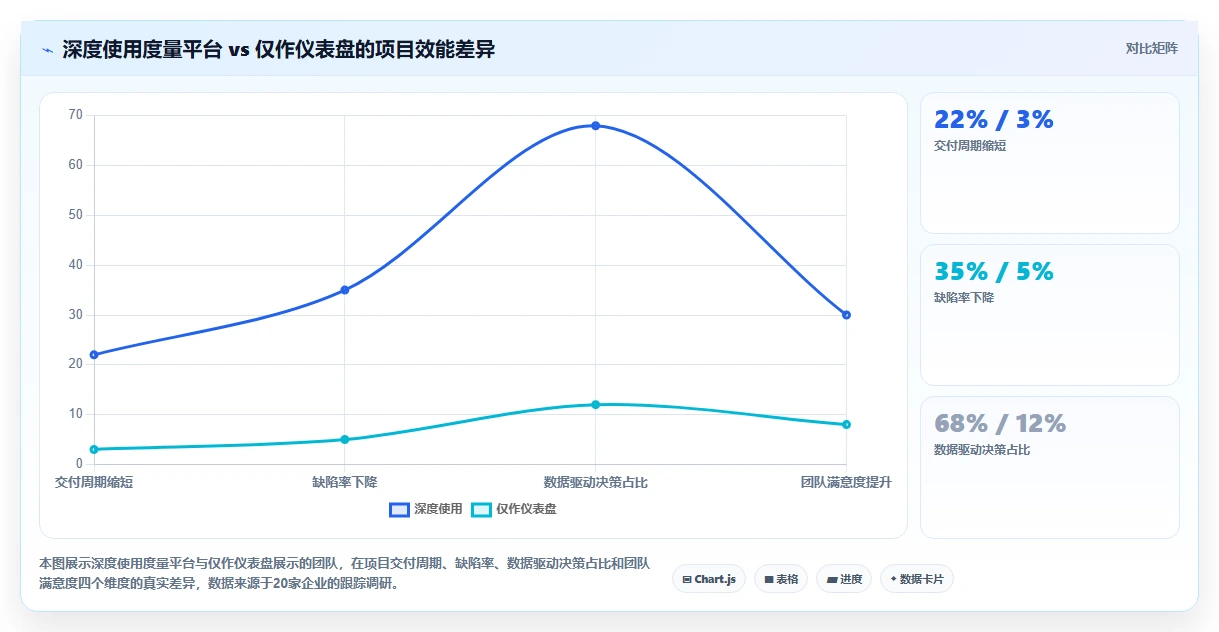Click the y-axis value 70
Image resolution: width=1219 pixels, height=632 pixels.
(76, 115)
